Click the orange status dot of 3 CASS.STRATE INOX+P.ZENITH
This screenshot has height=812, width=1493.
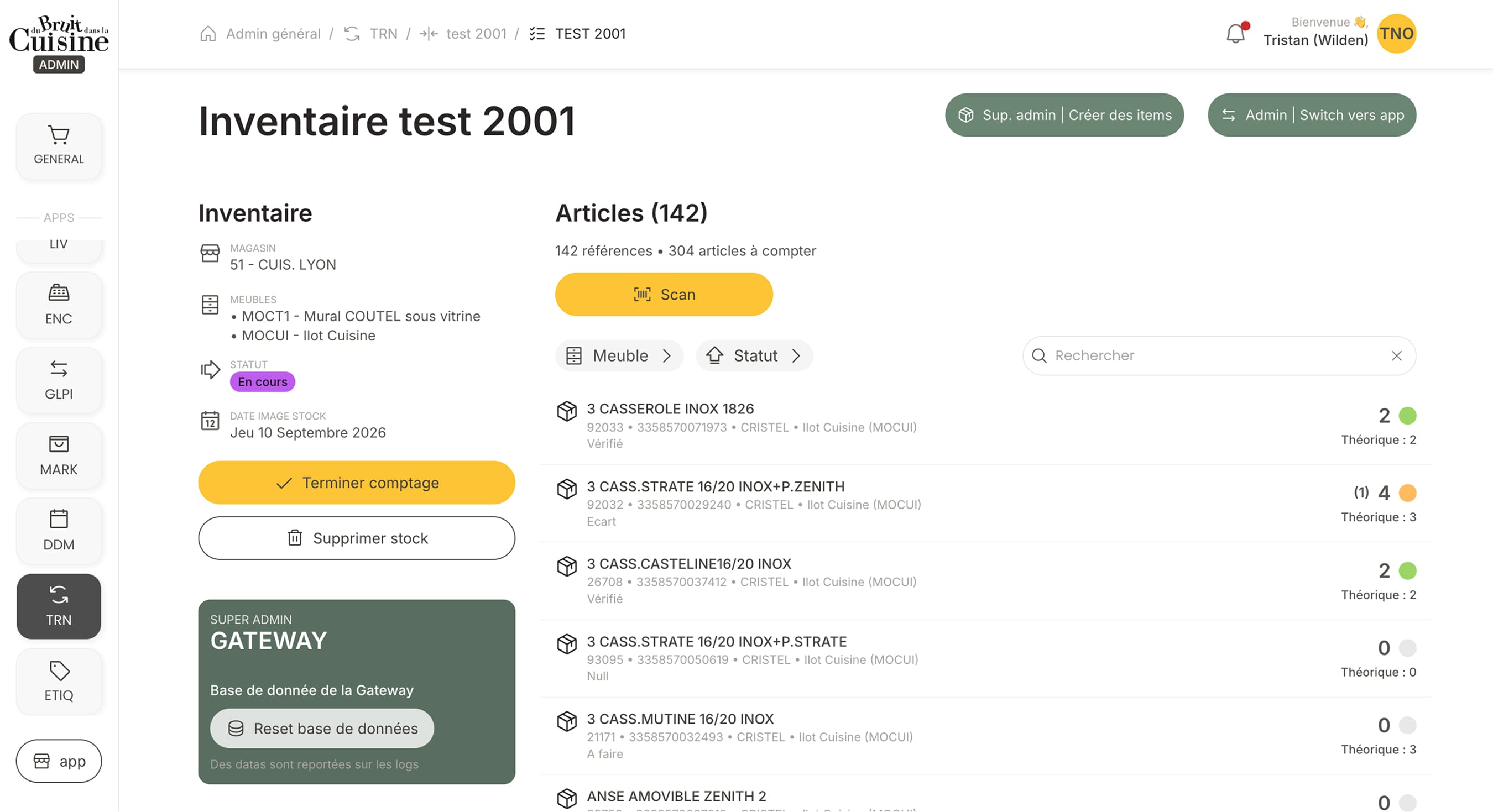click(1407, 493)
